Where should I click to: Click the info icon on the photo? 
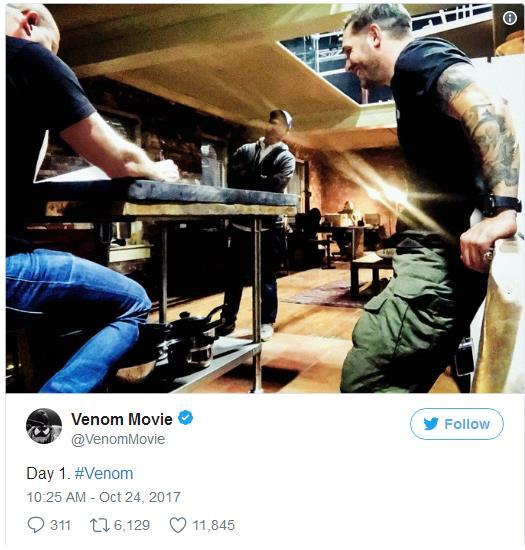510,18
